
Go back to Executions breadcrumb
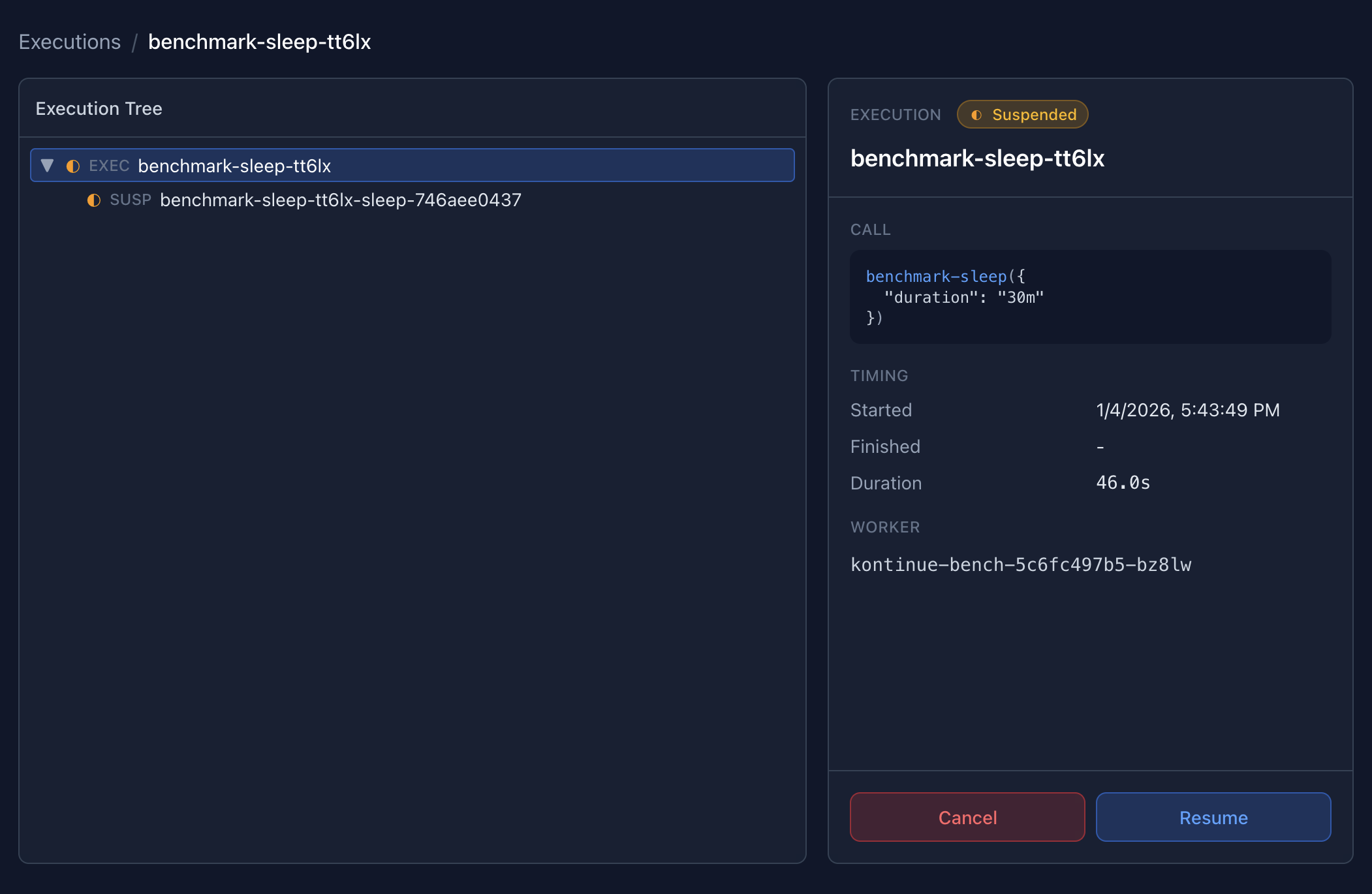point(70,42)
